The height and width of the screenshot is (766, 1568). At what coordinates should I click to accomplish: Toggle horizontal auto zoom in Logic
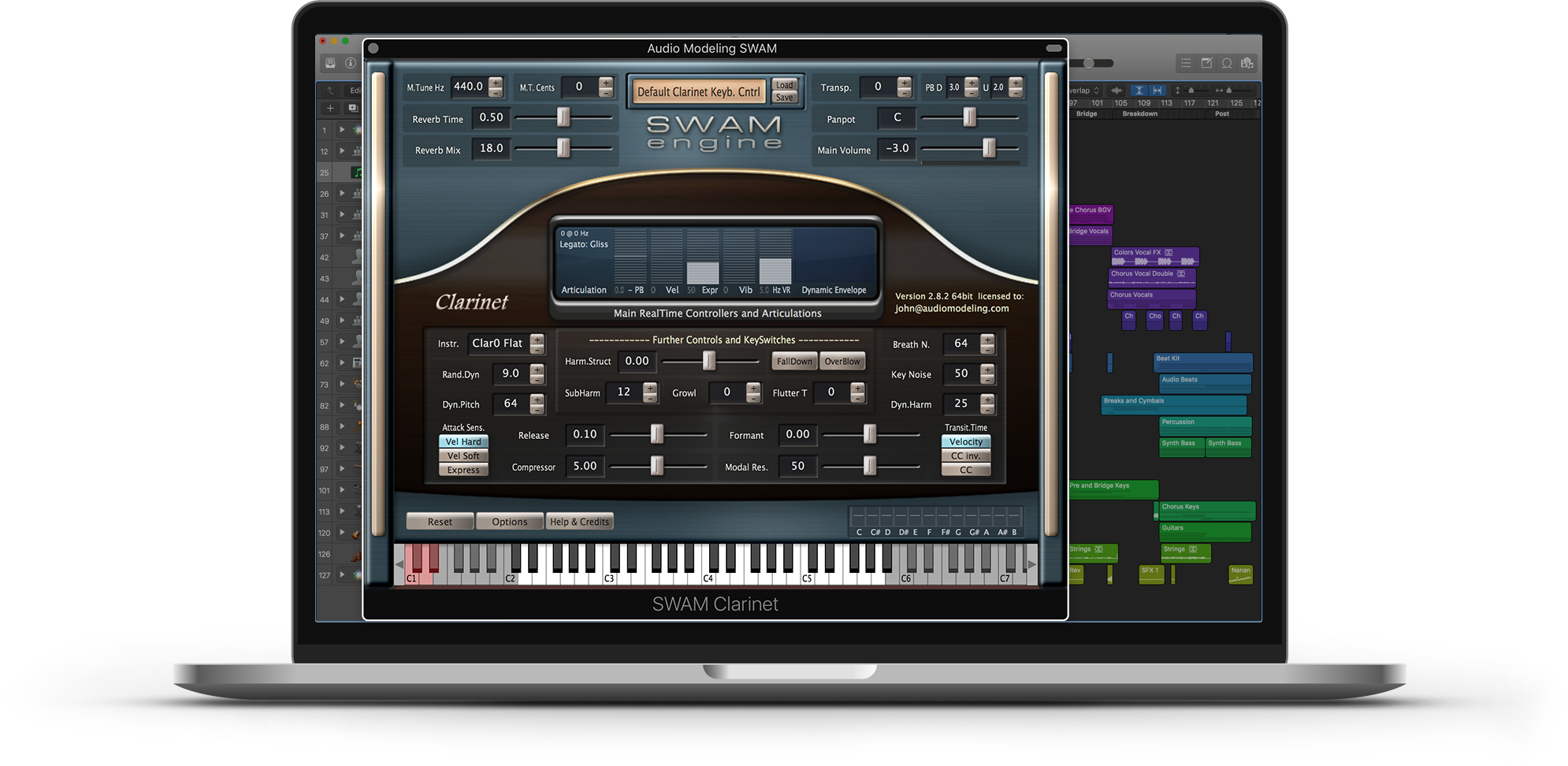1157,91
